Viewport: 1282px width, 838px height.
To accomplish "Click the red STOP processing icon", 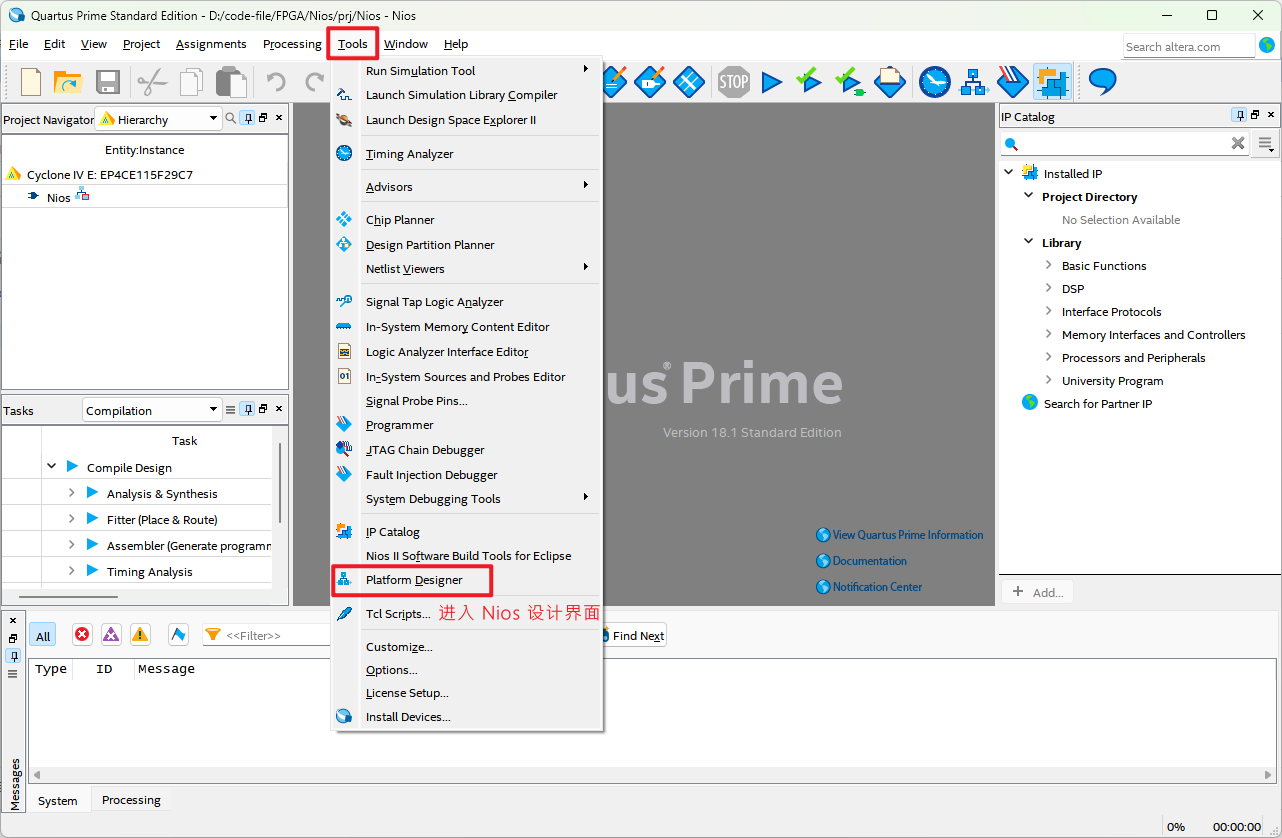I will tap(733, 82).
